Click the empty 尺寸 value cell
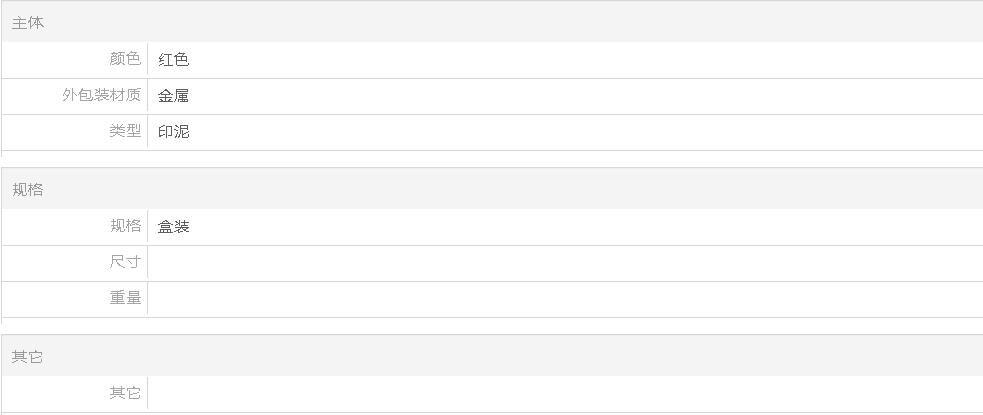 point(560,262)
